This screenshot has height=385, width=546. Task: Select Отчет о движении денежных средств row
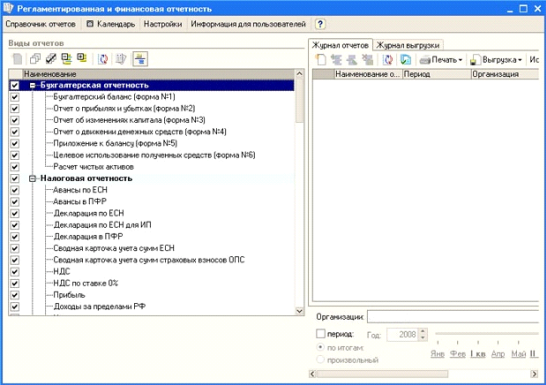pyautogui.click(x=140, y=132)
